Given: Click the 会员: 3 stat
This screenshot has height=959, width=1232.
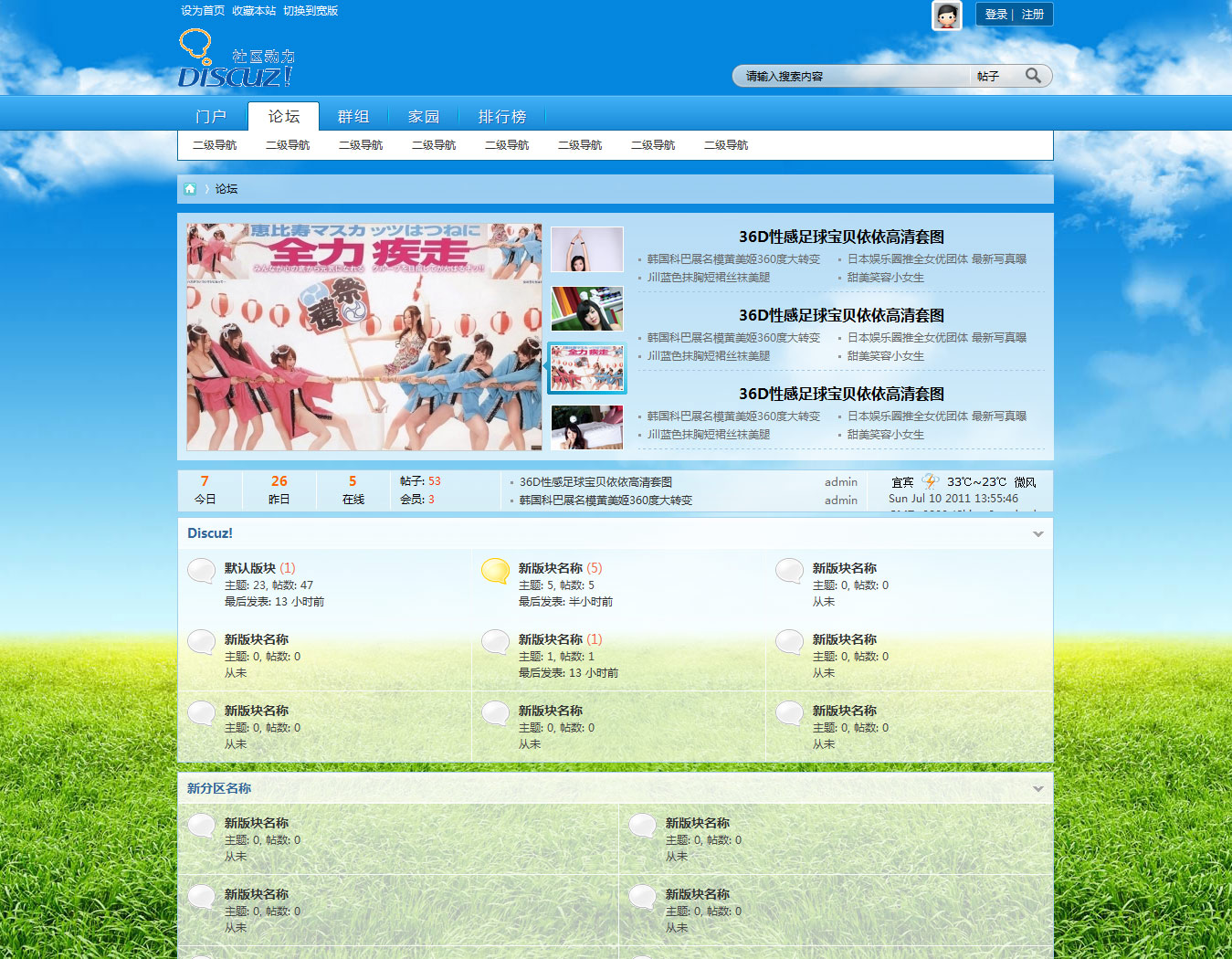Looking at the screenshot, I should (417, 500).
